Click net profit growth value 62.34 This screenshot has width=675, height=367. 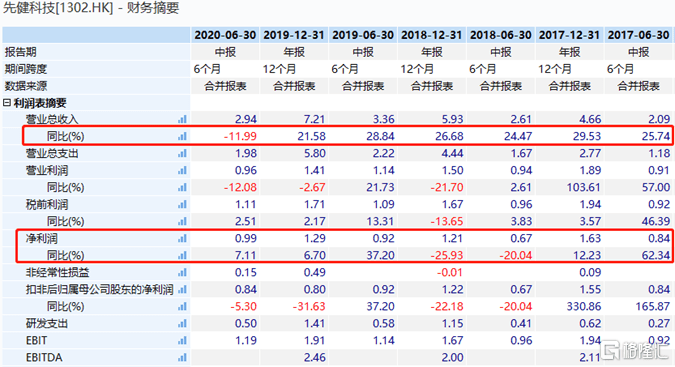pyautogui.click(x=656, y=256)
